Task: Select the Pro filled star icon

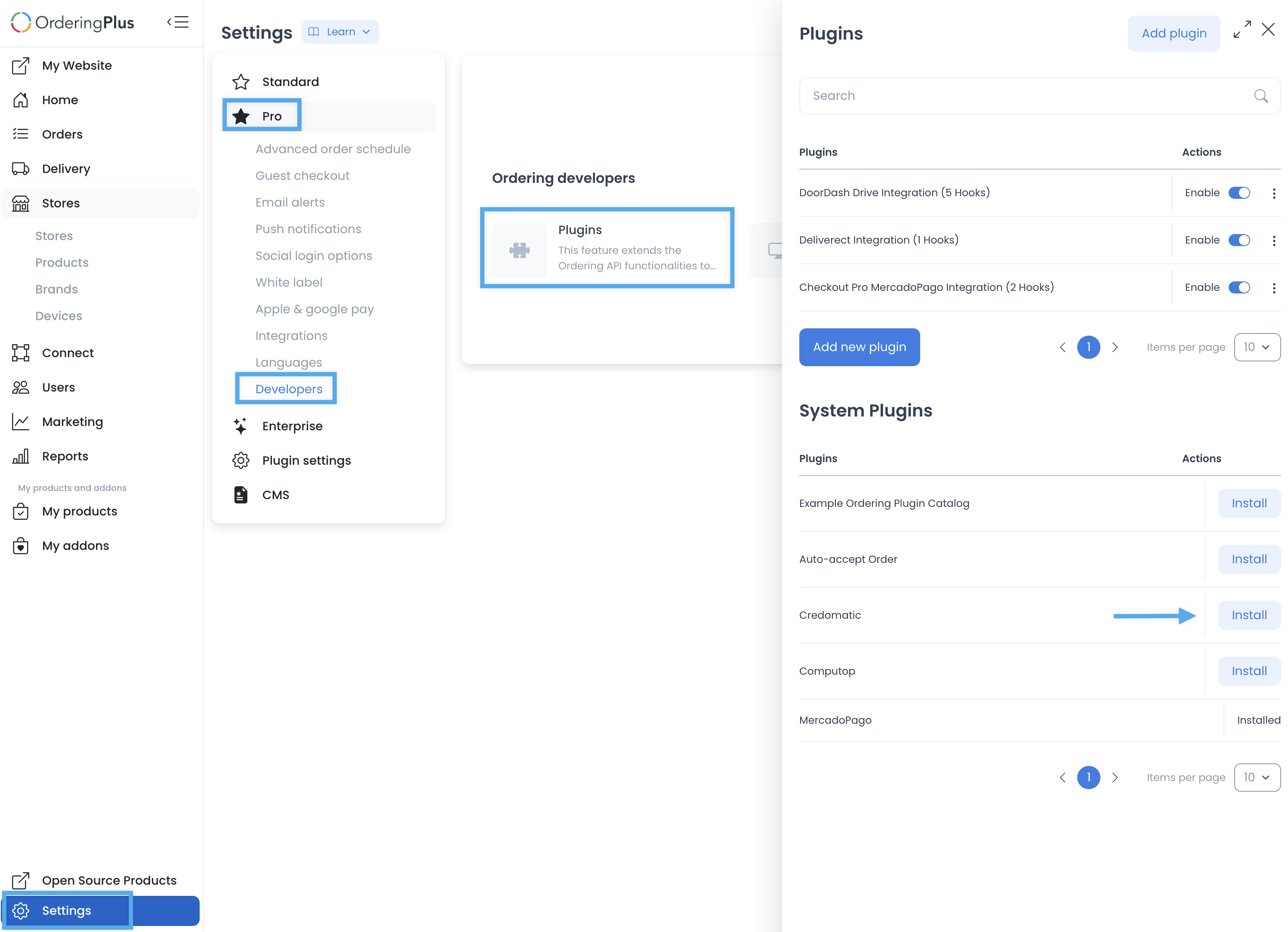Action: [x=241, y=117]
